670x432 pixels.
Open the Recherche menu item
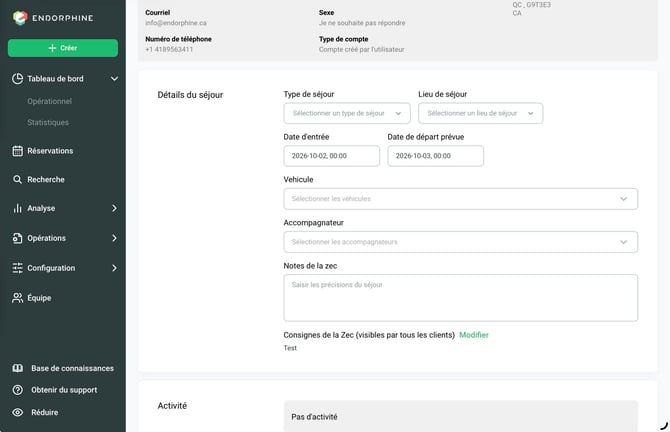46,179
